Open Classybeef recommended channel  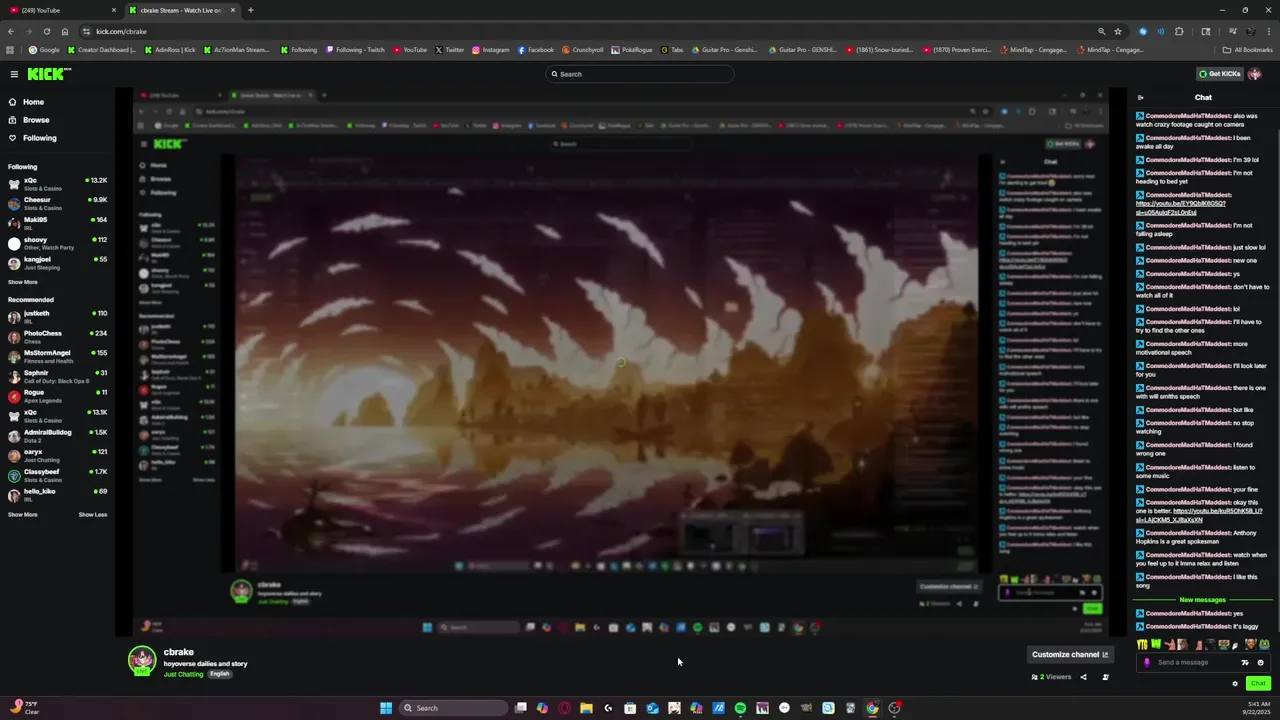58,475
